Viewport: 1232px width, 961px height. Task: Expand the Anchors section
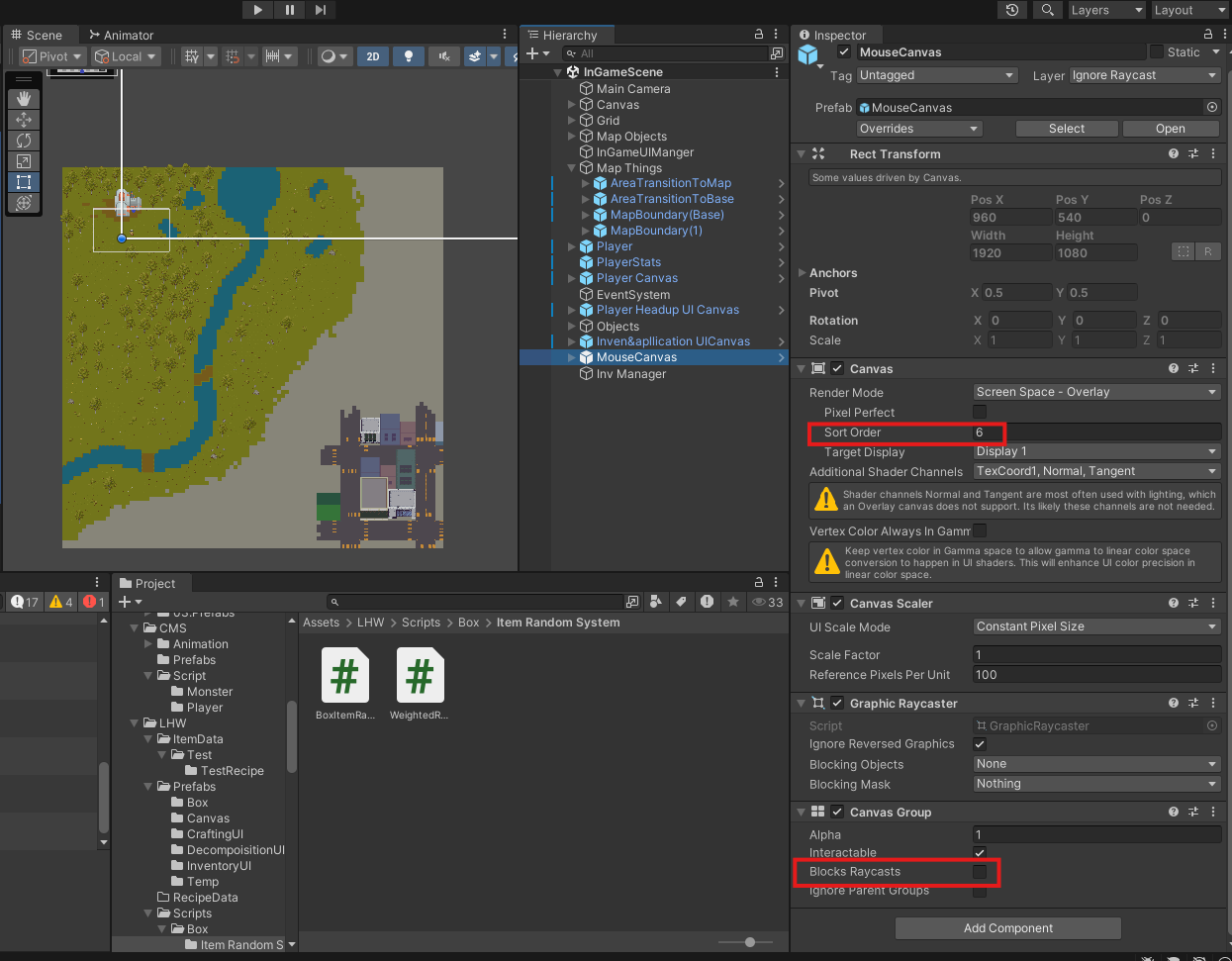[x=802, y=273]
